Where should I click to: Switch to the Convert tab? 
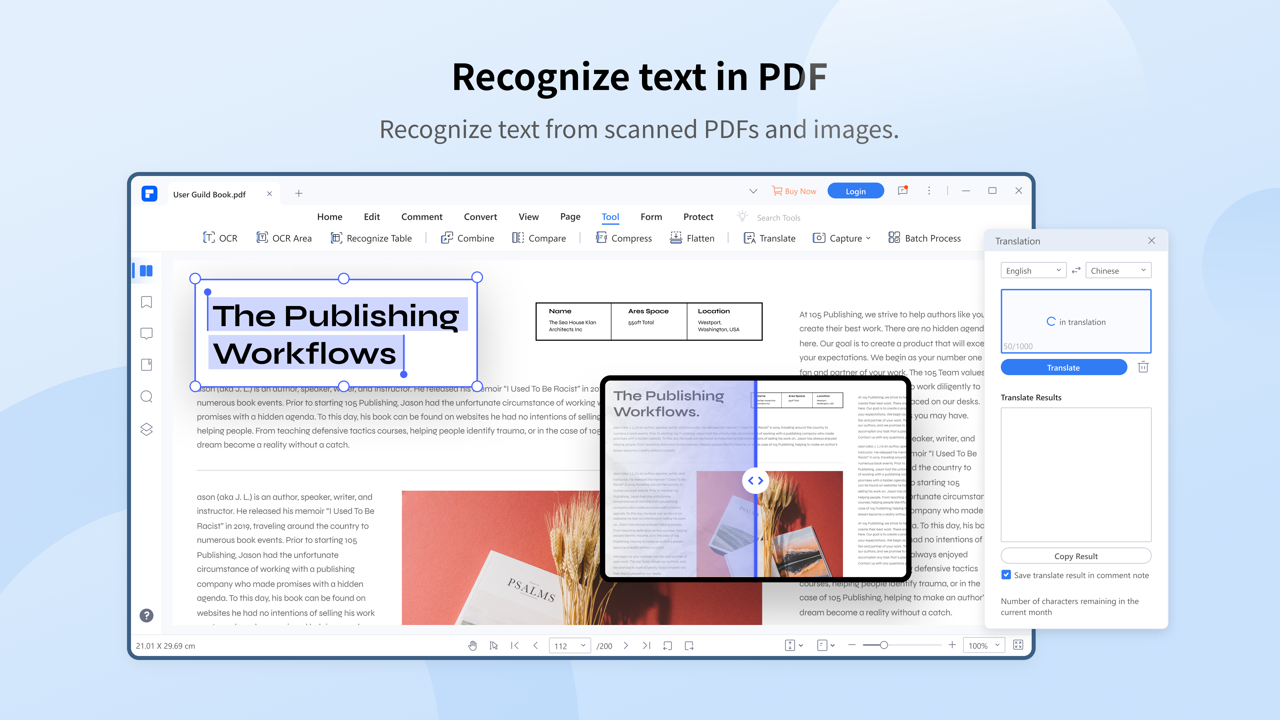point(480,217)
